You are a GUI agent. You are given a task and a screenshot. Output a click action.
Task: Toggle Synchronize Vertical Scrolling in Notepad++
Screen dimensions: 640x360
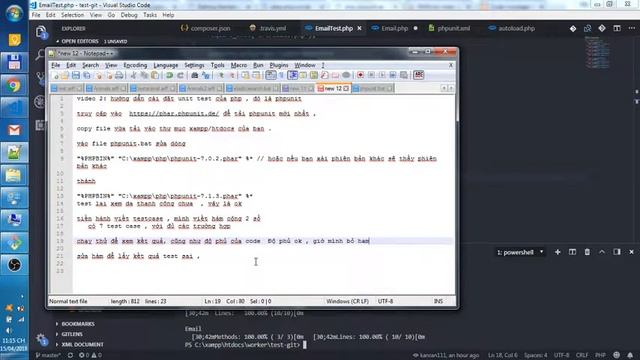[245, 76]
